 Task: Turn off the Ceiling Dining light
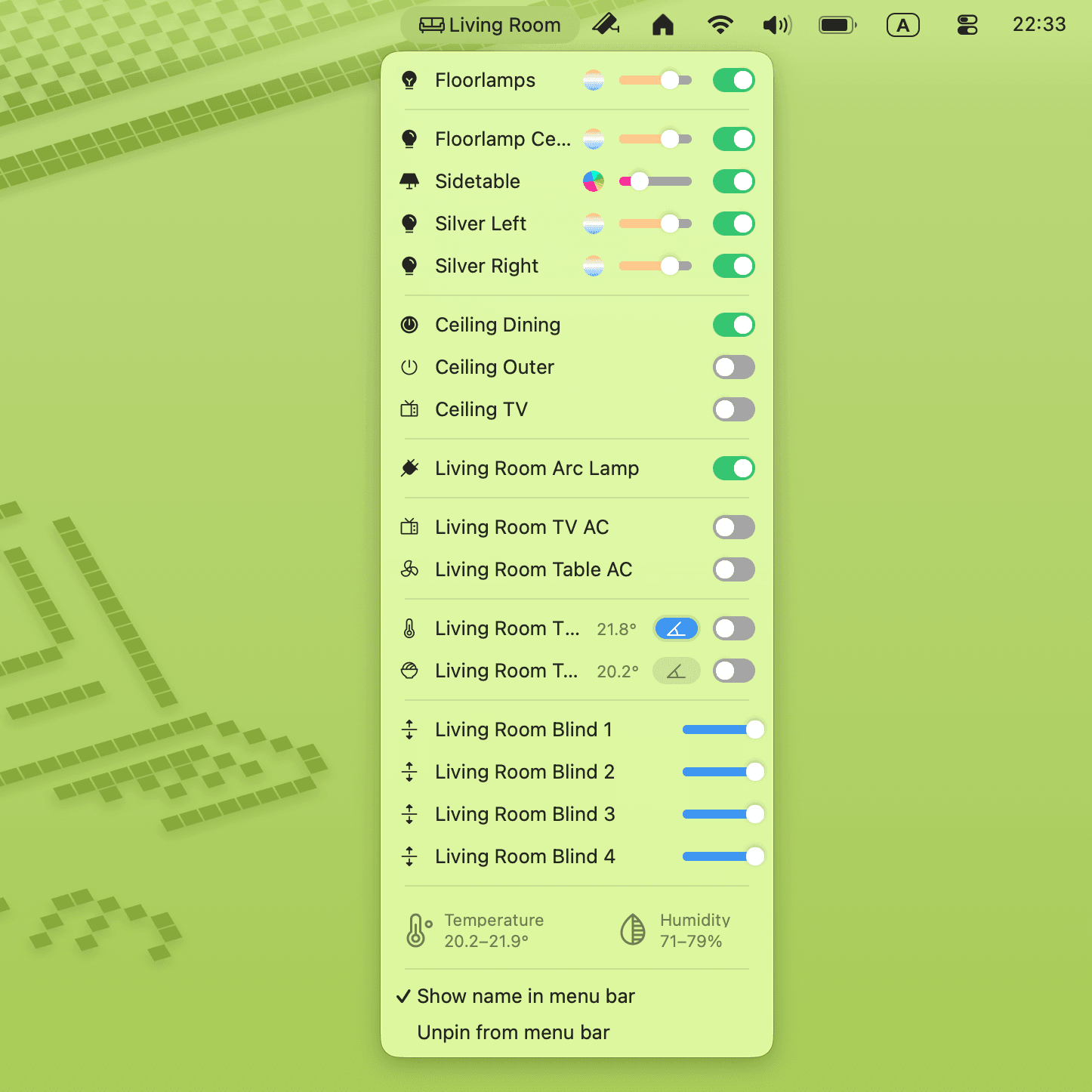pyautogui.click(x=733, y=325)
